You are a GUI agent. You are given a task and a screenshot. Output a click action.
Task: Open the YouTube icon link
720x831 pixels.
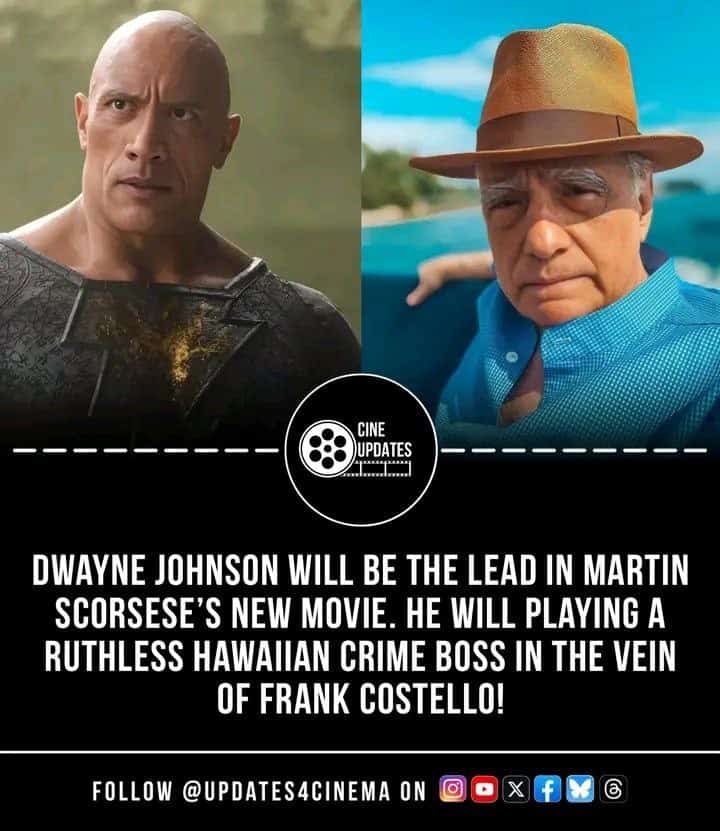(x=484, y=790)
